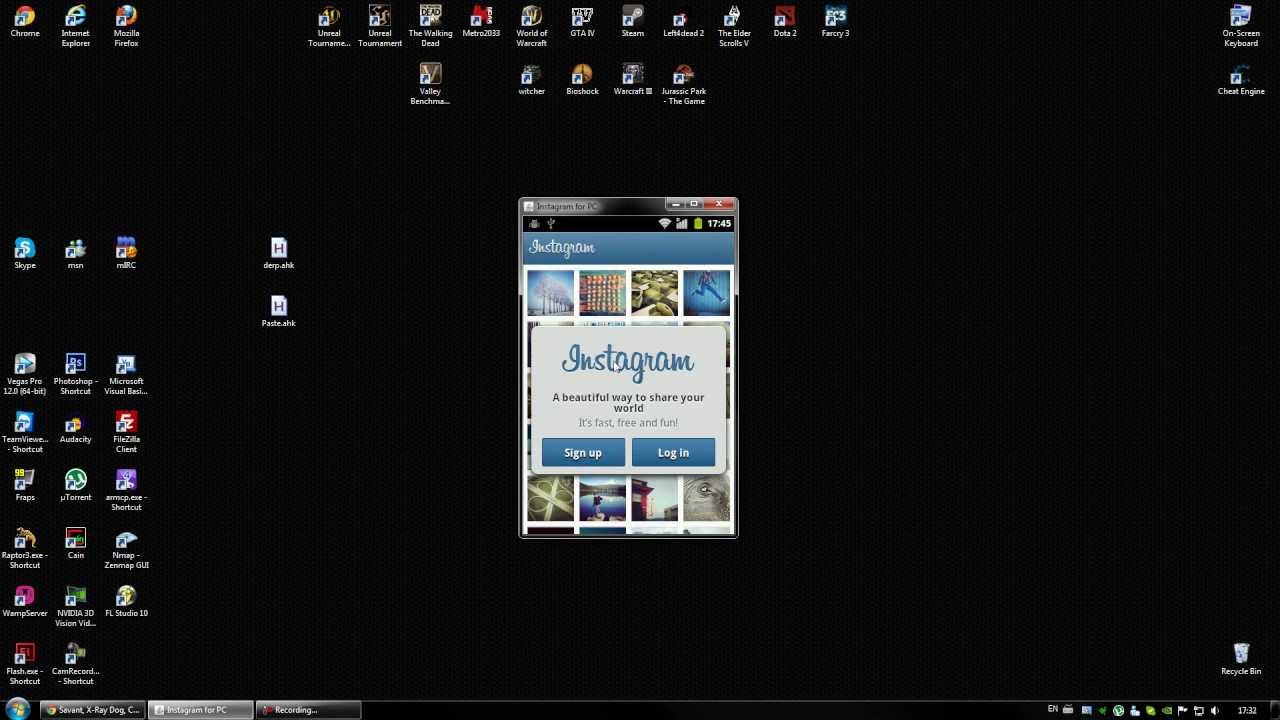
Task: Open Jurassic Park - The Game icon
Action: click(x=683, y=84)
